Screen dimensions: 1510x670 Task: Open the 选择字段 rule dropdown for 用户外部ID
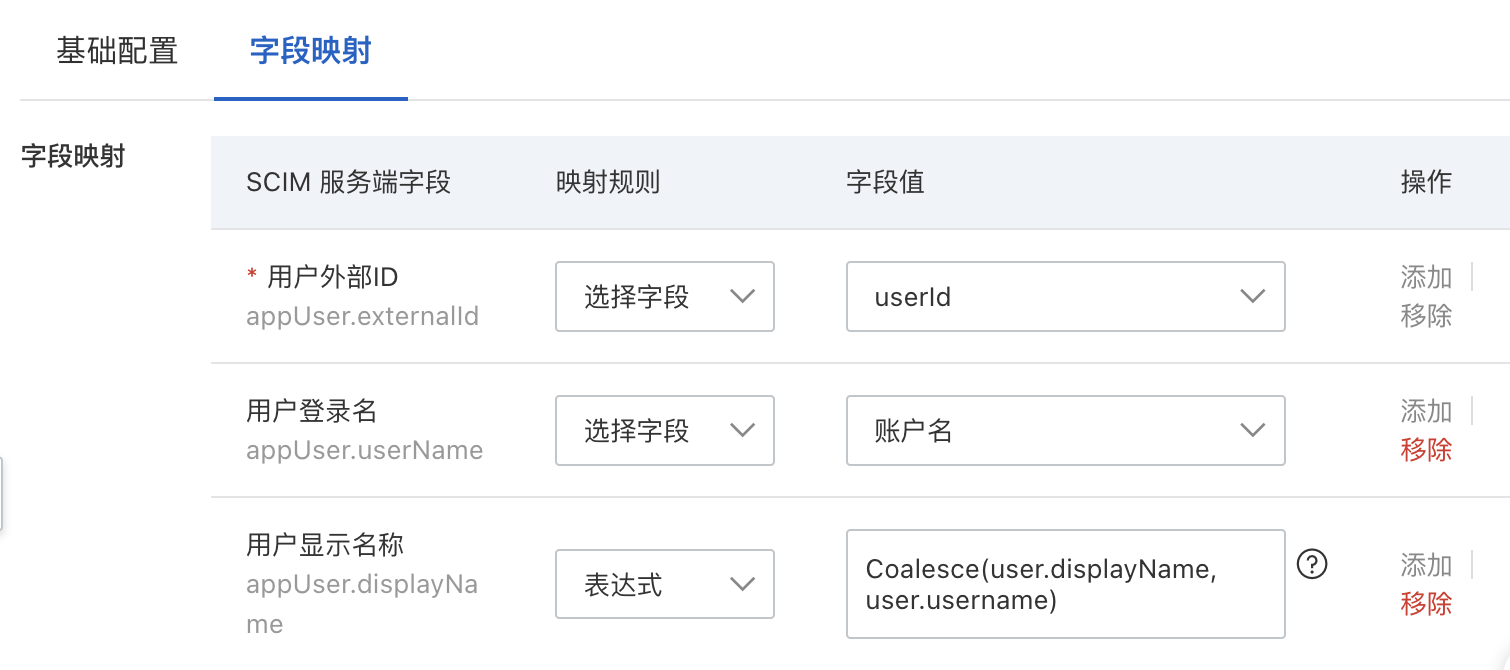[665, 297]
